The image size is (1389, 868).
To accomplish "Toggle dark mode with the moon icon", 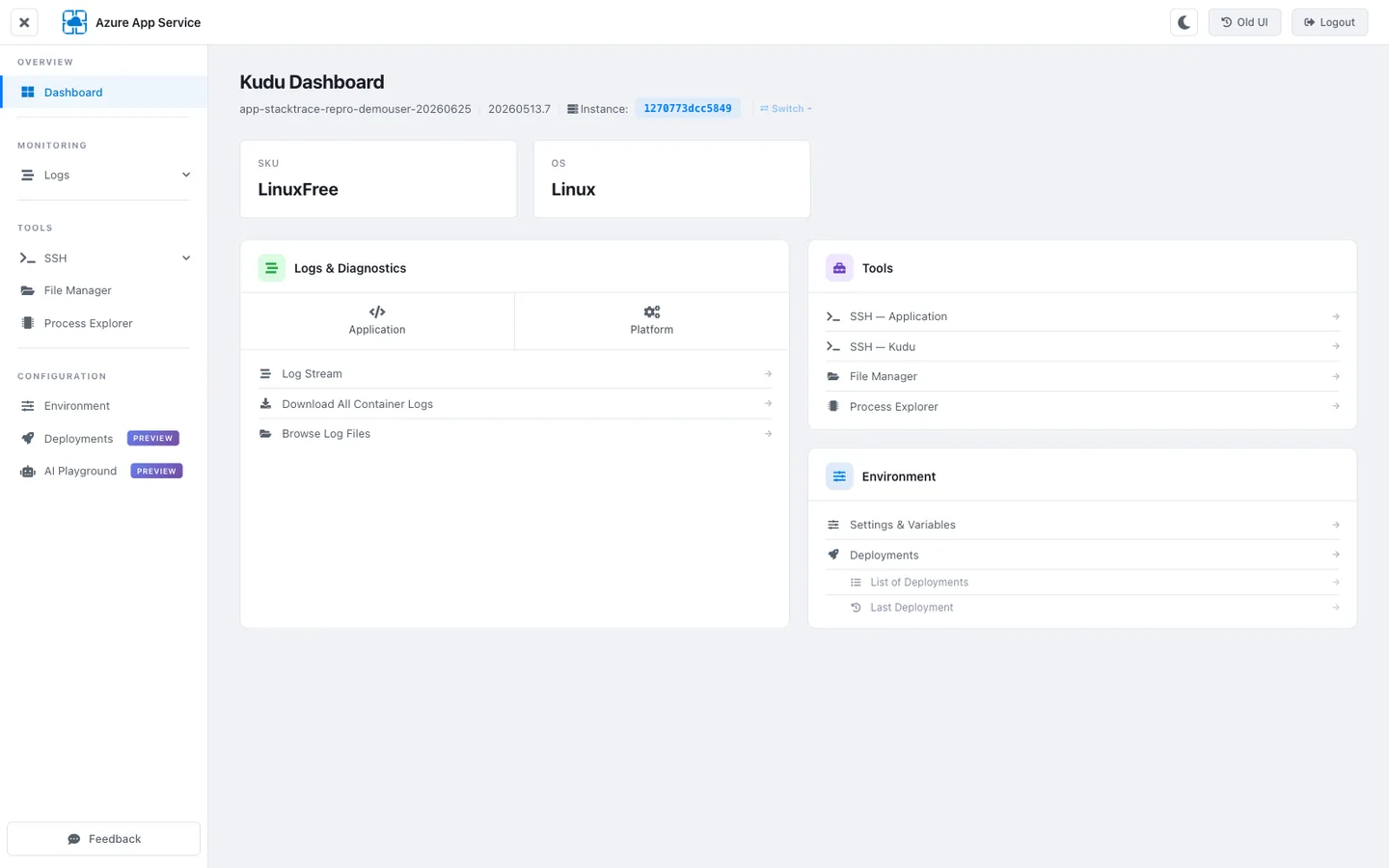I will 1184,22.
